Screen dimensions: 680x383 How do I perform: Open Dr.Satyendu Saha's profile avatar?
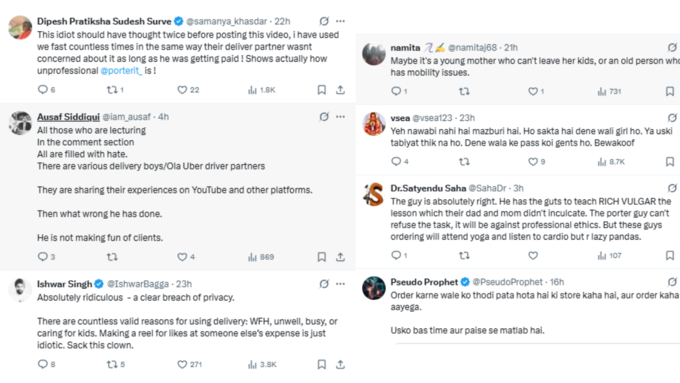373,194
